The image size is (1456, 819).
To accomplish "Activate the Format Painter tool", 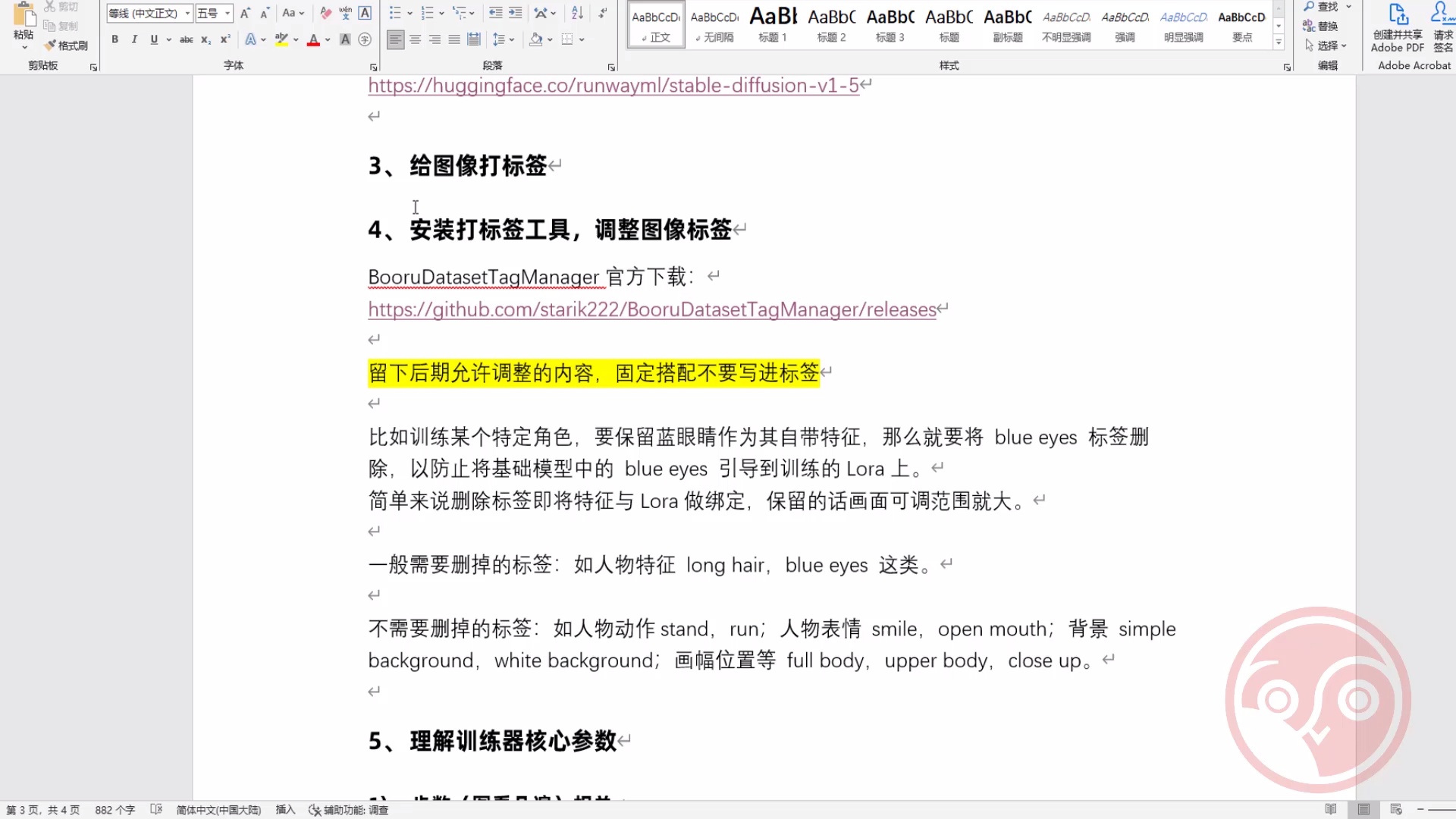I will click(x=66, y=45).
